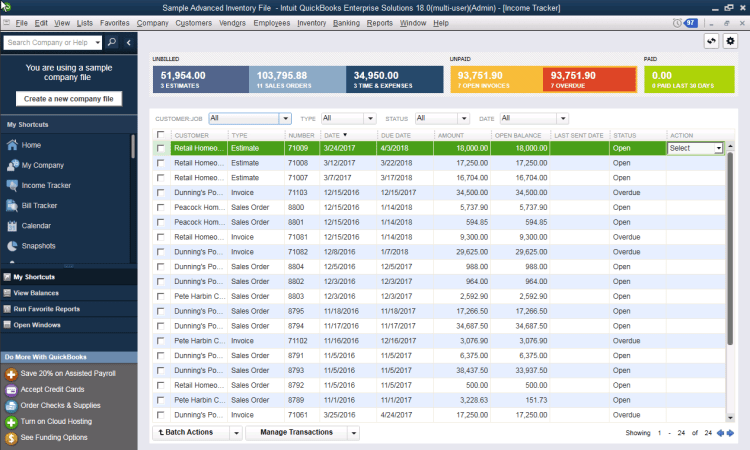750x450 pixels.
Task: Click the Home icon in My Shortcuts
Action: point(12,145)
